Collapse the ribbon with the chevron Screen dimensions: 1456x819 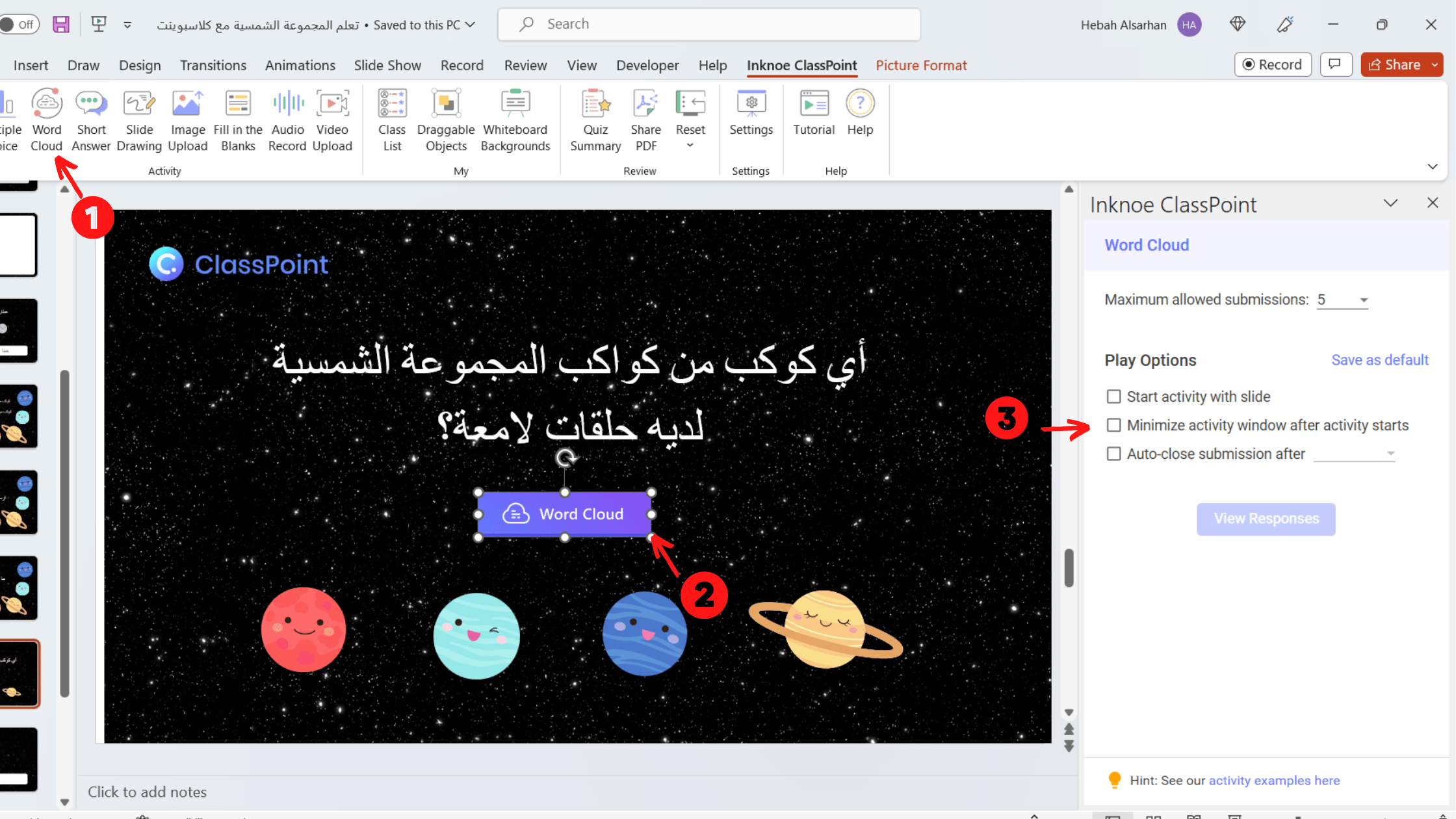click(1433, 166)
